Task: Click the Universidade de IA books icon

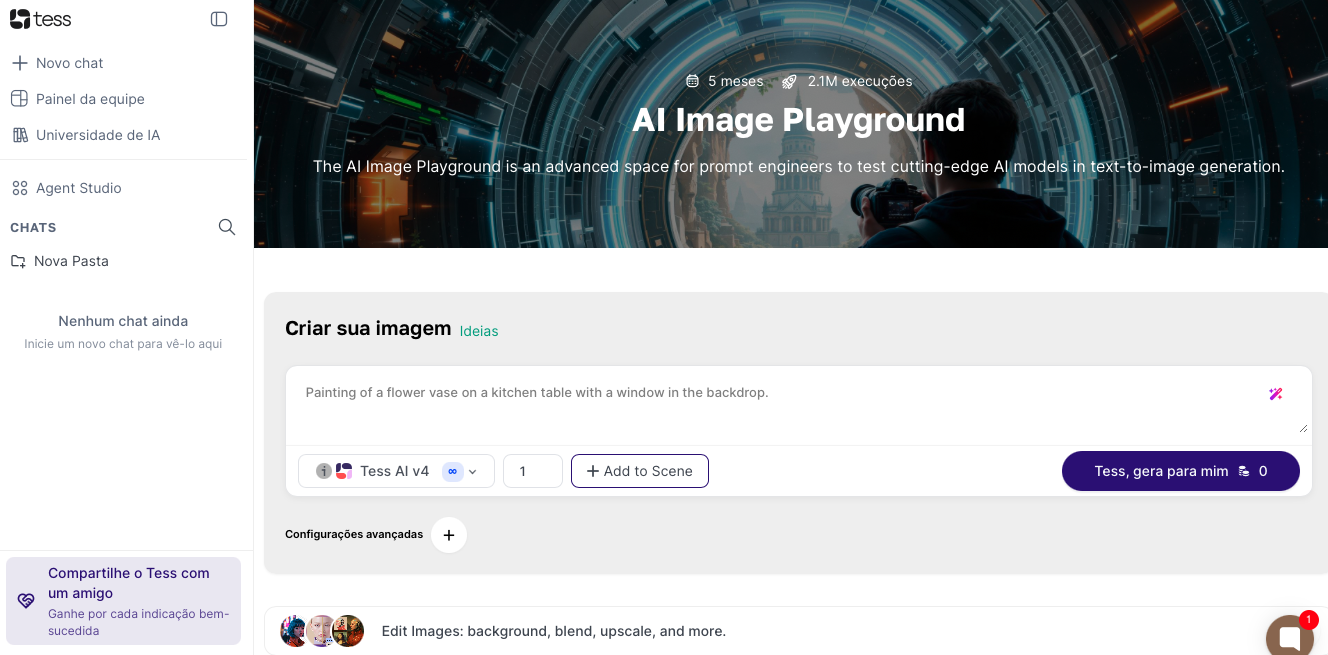Action: click(x=19, y=135)
